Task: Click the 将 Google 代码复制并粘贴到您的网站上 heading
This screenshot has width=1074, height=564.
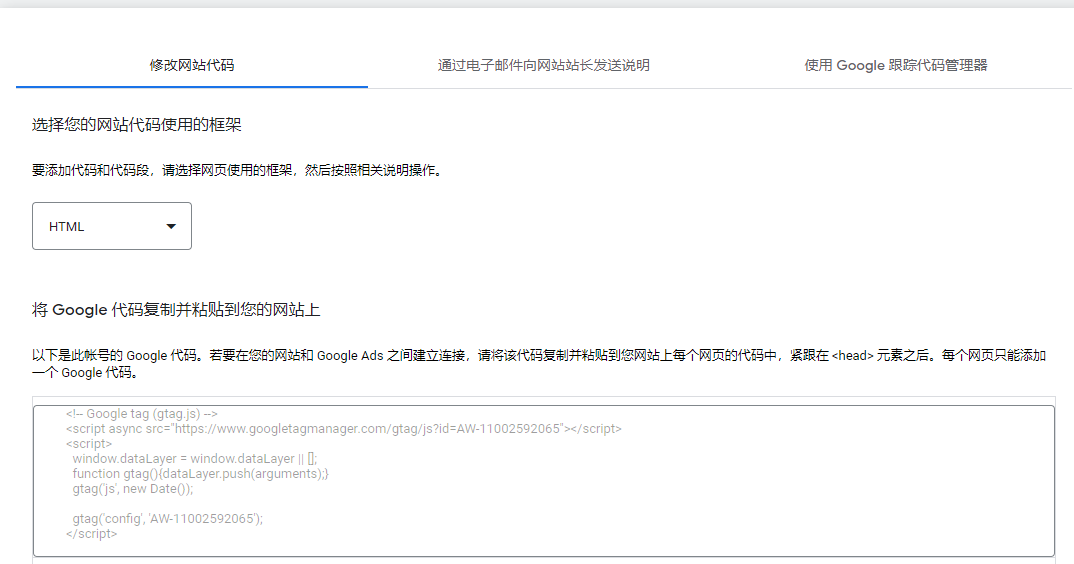Action: pos(176,310)
